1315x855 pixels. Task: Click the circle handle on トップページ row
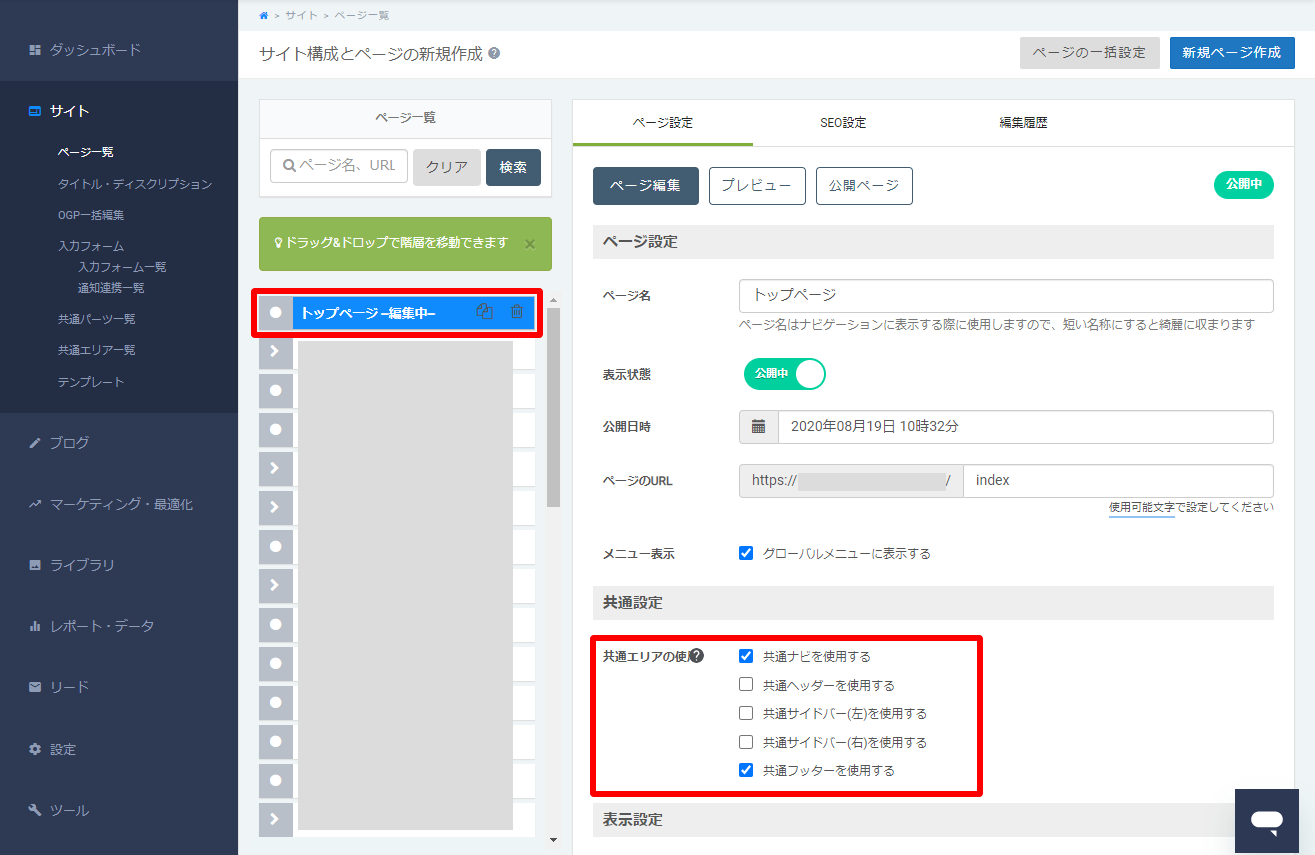click(276, 313)
